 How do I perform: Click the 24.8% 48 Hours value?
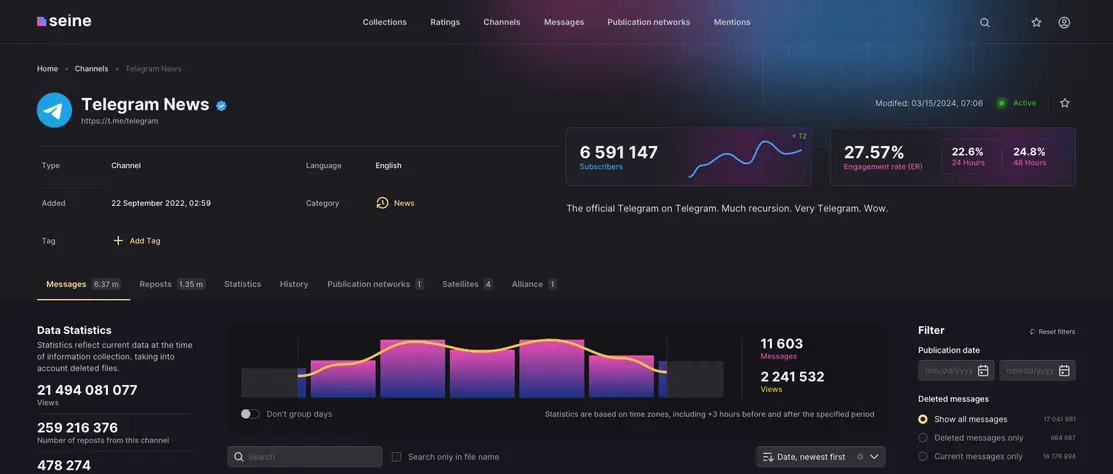tap(1029, 152)
